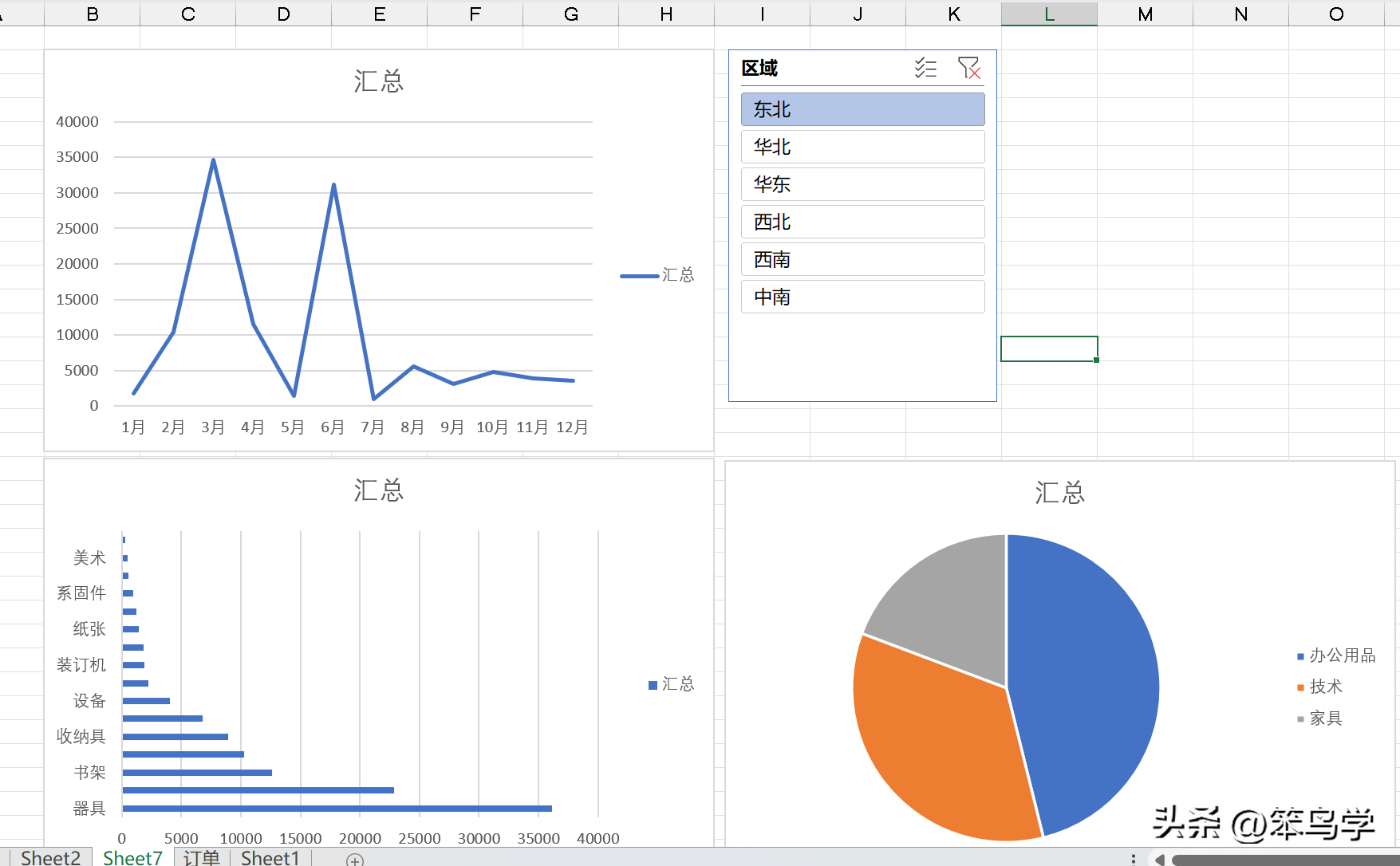Select column M header
1400x866 pixels.
[1146, 14]
